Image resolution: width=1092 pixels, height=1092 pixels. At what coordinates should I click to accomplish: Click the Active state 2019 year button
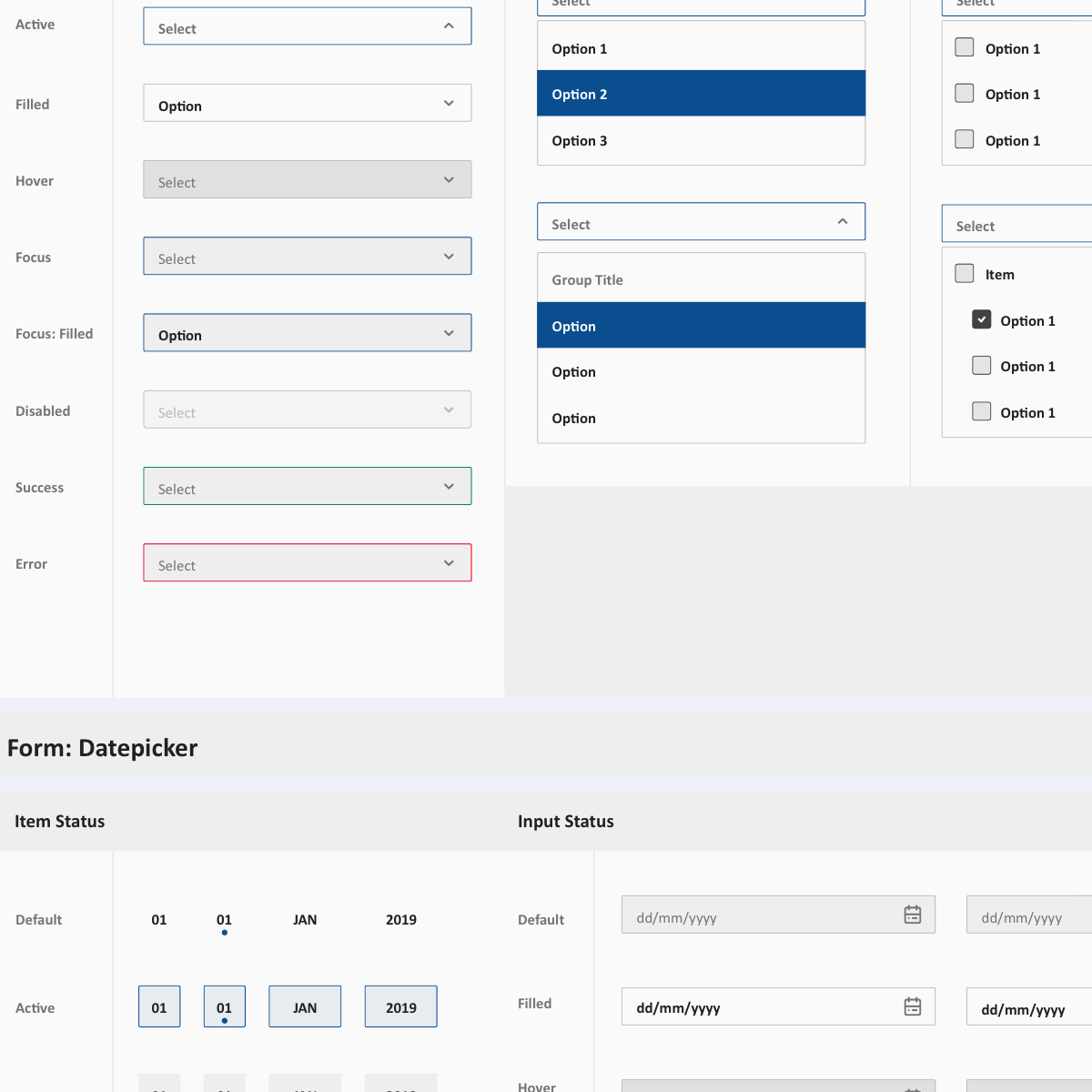coord(400,1006)
